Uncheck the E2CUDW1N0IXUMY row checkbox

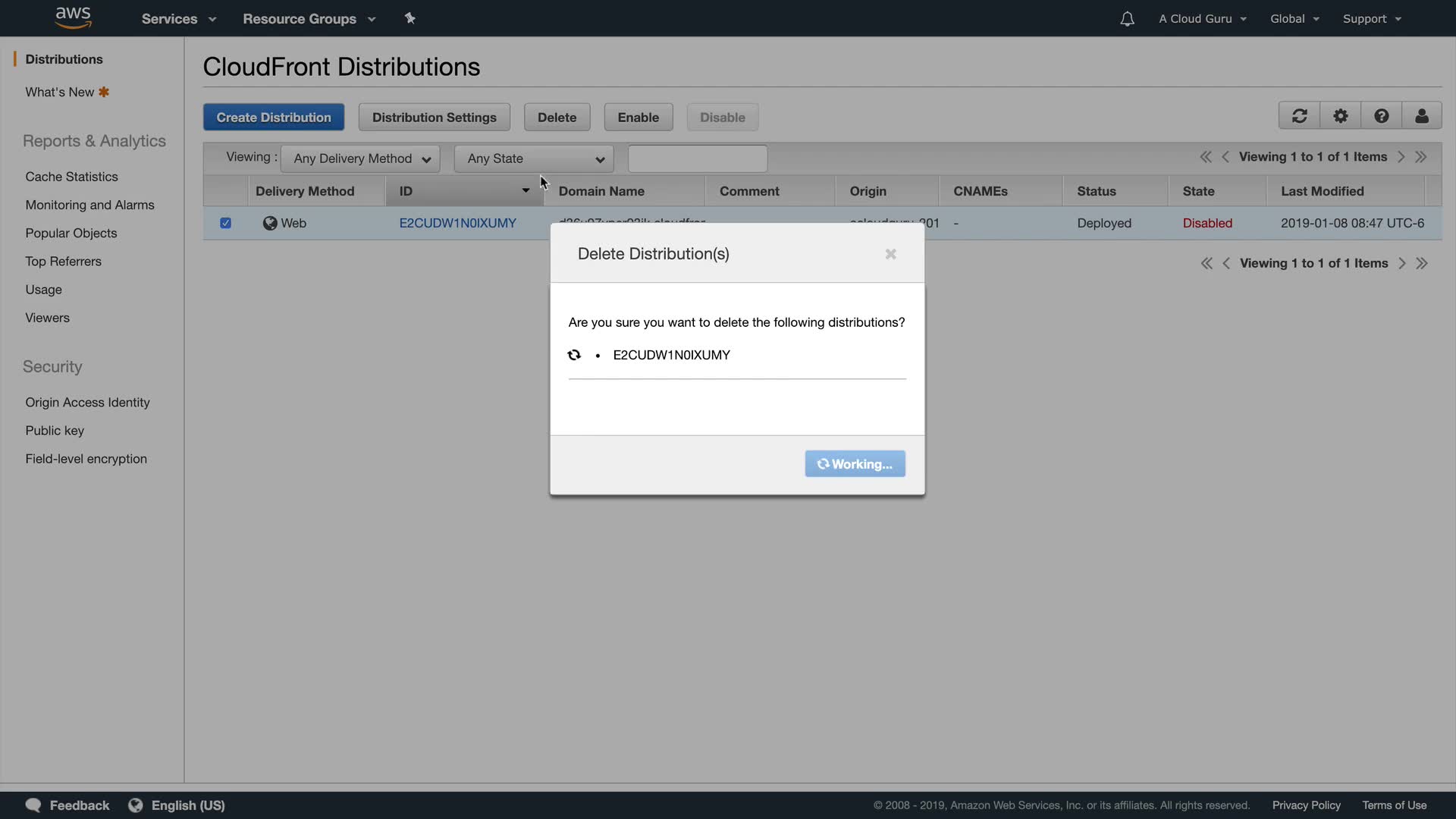point(225,223)
